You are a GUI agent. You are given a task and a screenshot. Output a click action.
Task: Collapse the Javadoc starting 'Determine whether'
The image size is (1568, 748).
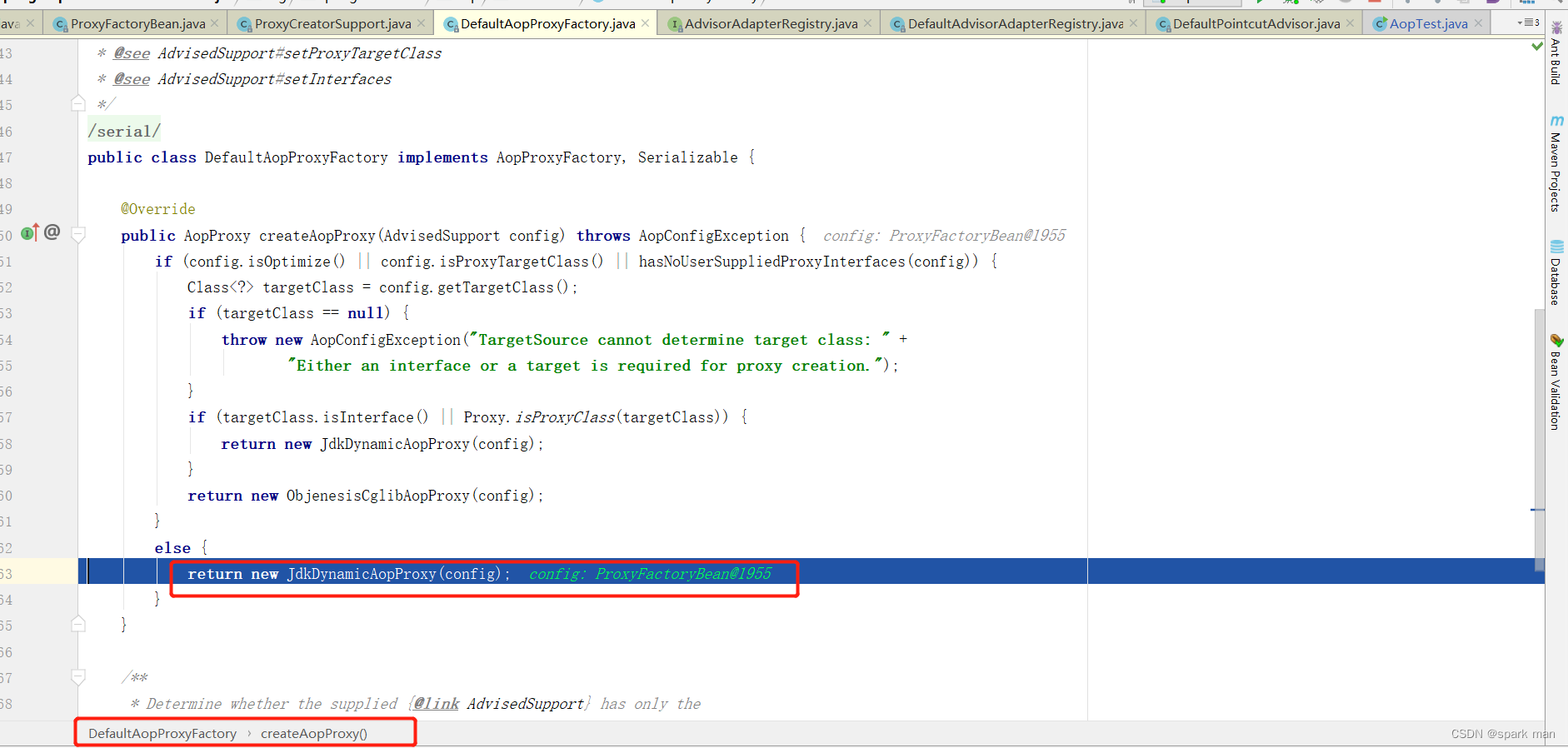(78, 677)
